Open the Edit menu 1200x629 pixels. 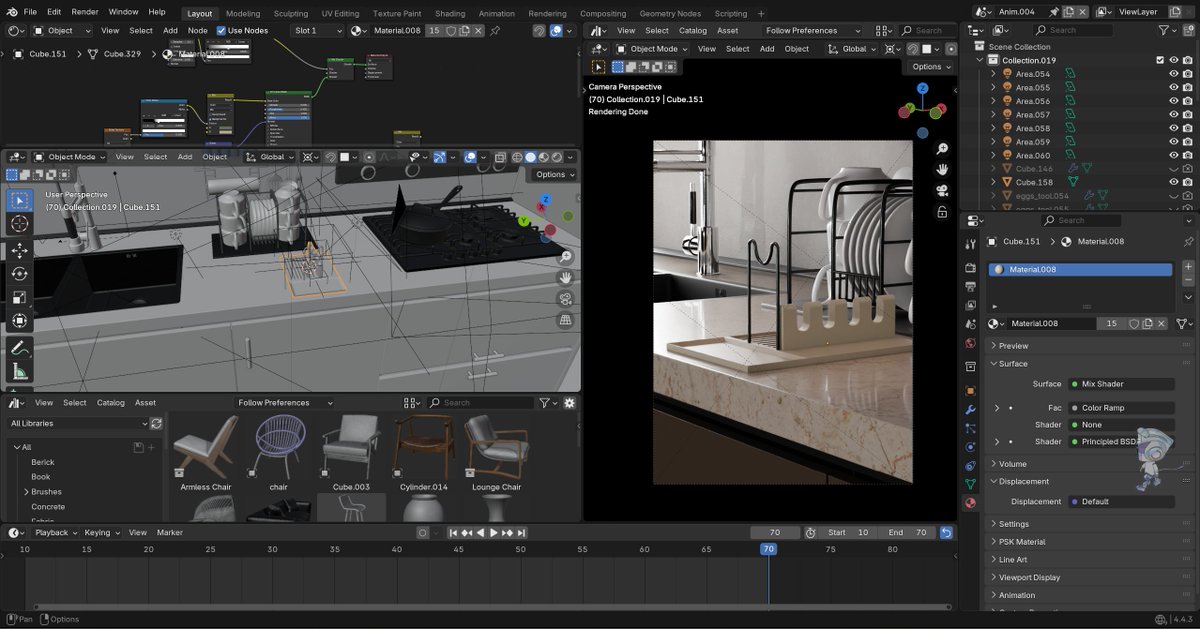[54, 12]
